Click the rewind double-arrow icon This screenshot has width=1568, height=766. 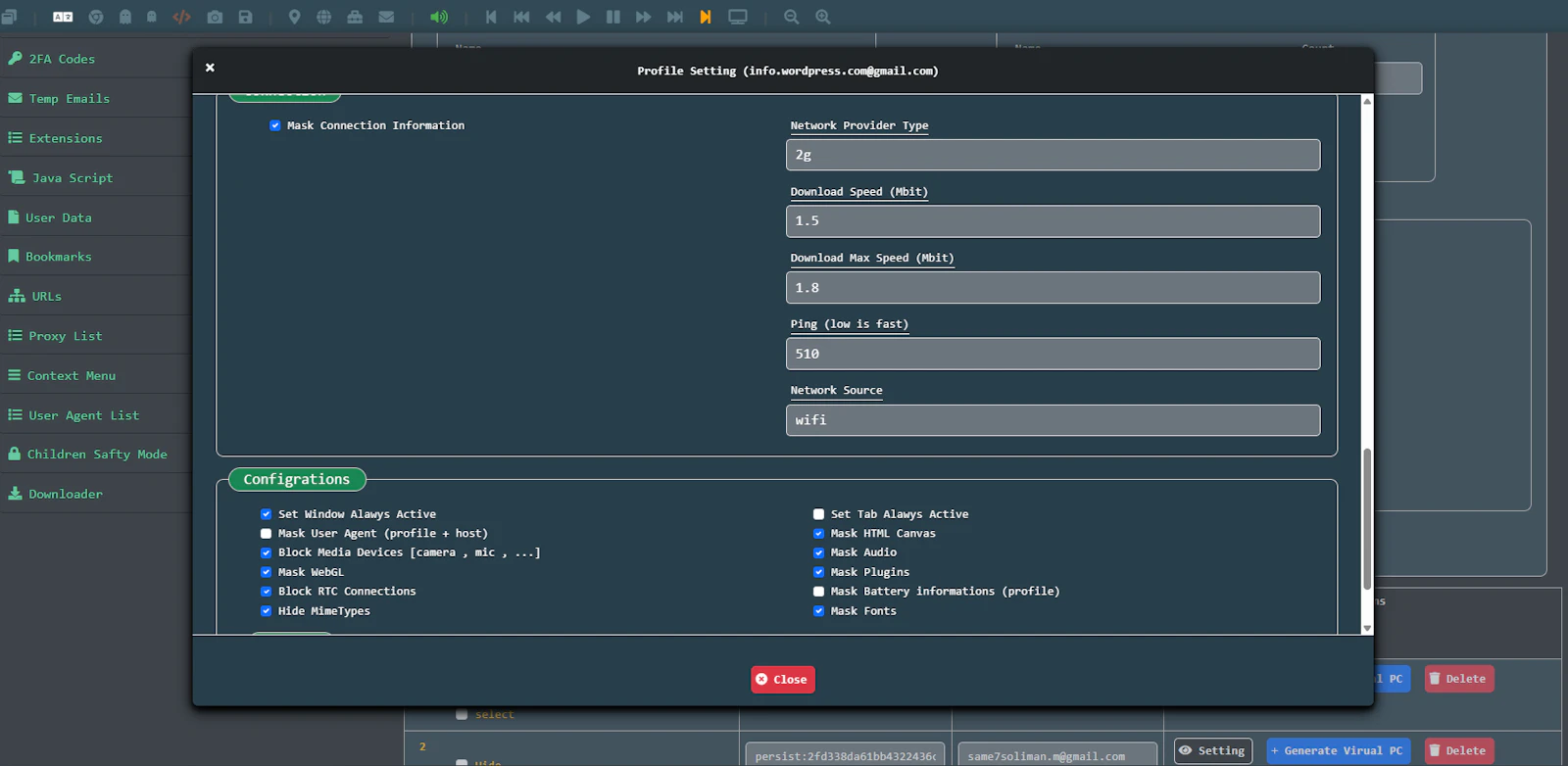(x=554, y=17)
